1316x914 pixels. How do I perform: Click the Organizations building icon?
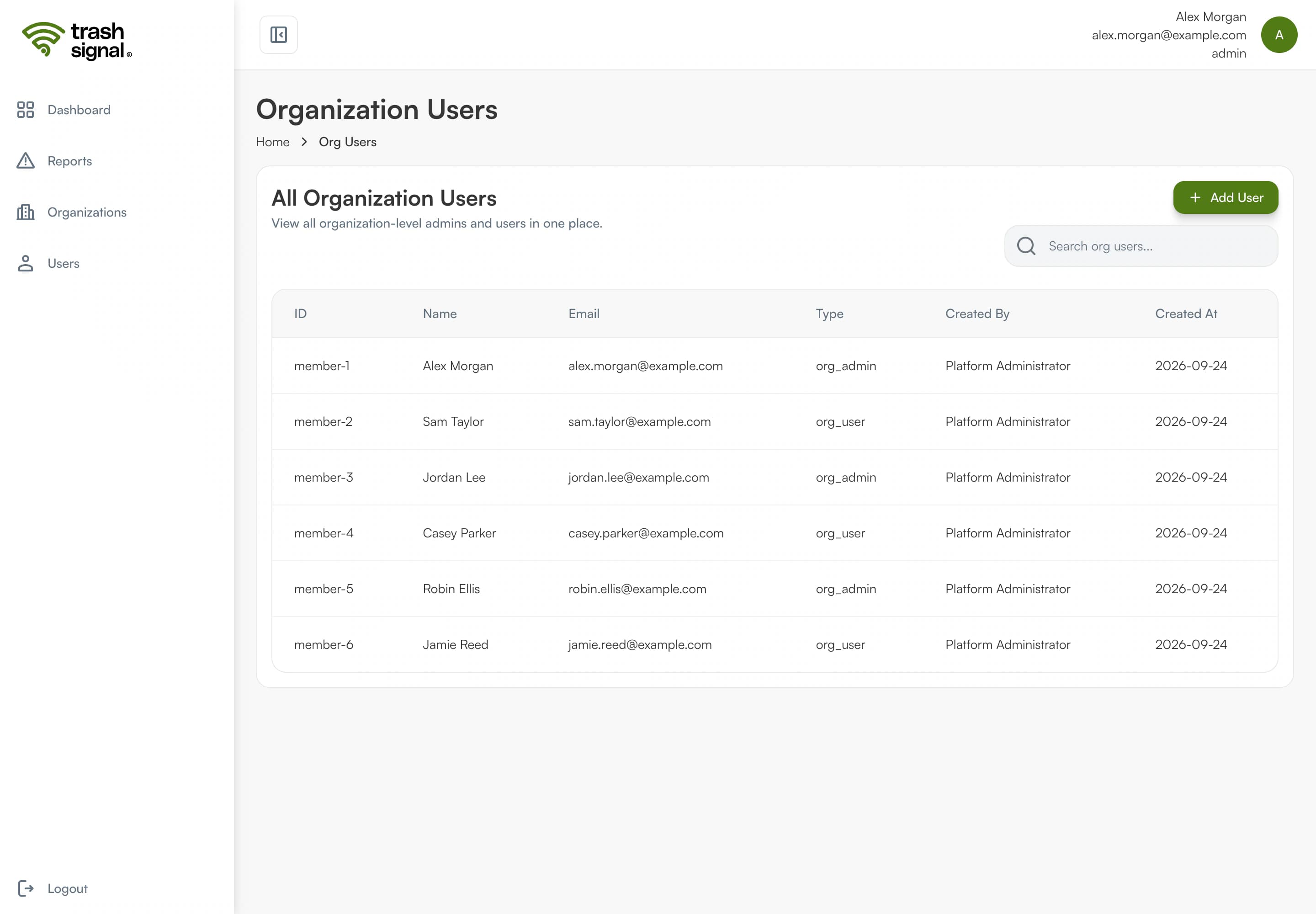(x=26, y=213)
